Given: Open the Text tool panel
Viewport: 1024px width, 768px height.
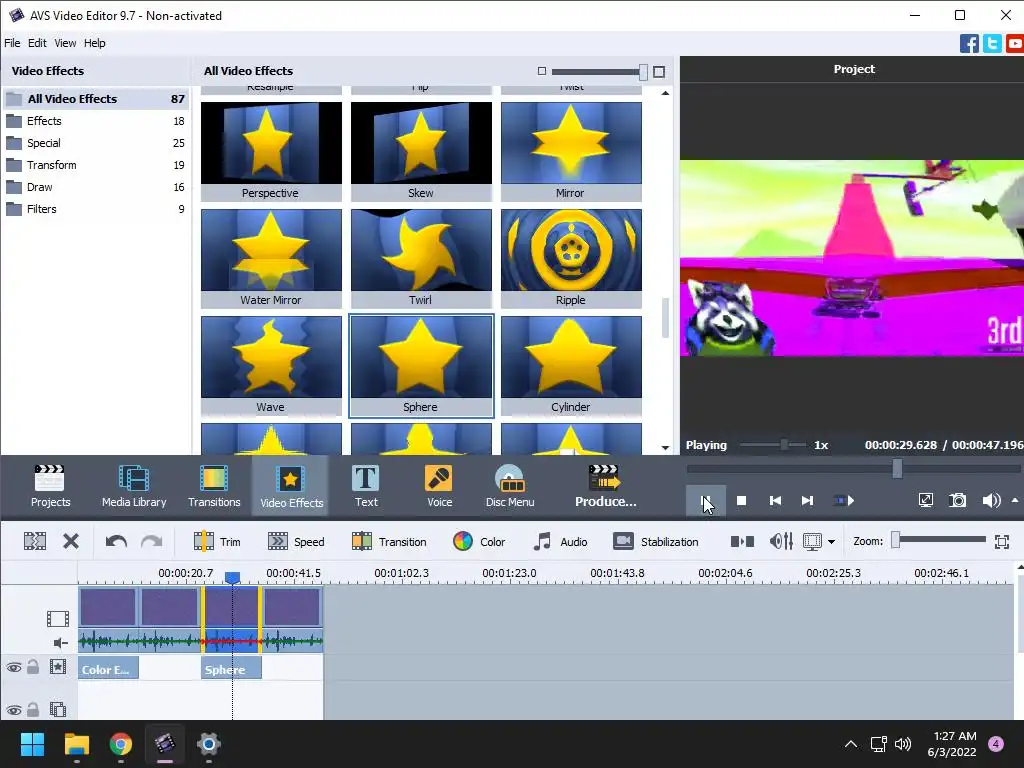Looking at the screenshot, I should click(x=366, y=485).
